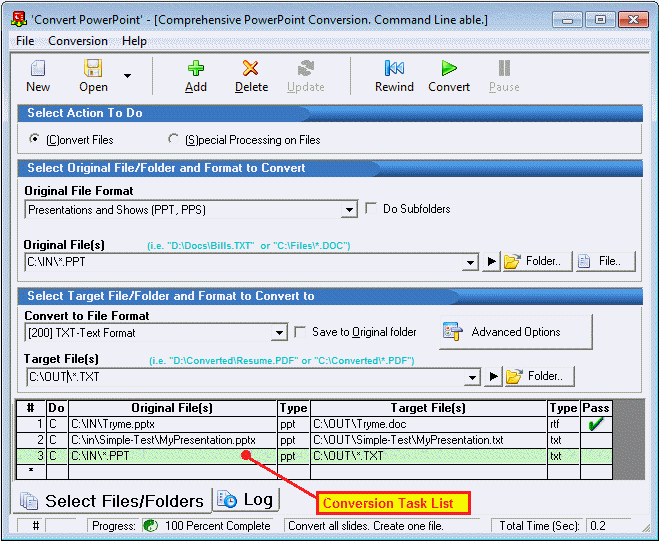Select the Convert Files radio button
659x541 pixels.
(35, 139)
